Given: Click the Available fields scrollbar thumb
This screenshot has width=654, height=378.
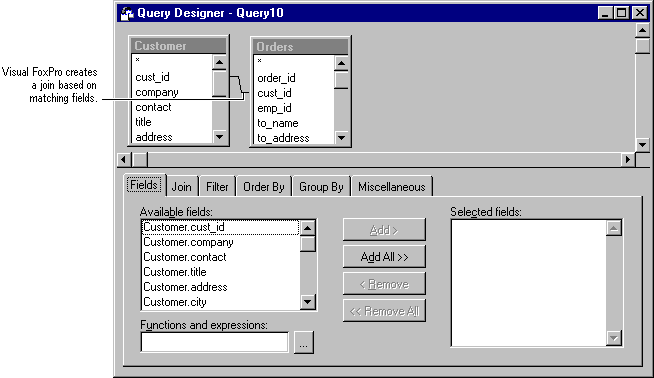Looking at the screenshot, I should (308, 244).
